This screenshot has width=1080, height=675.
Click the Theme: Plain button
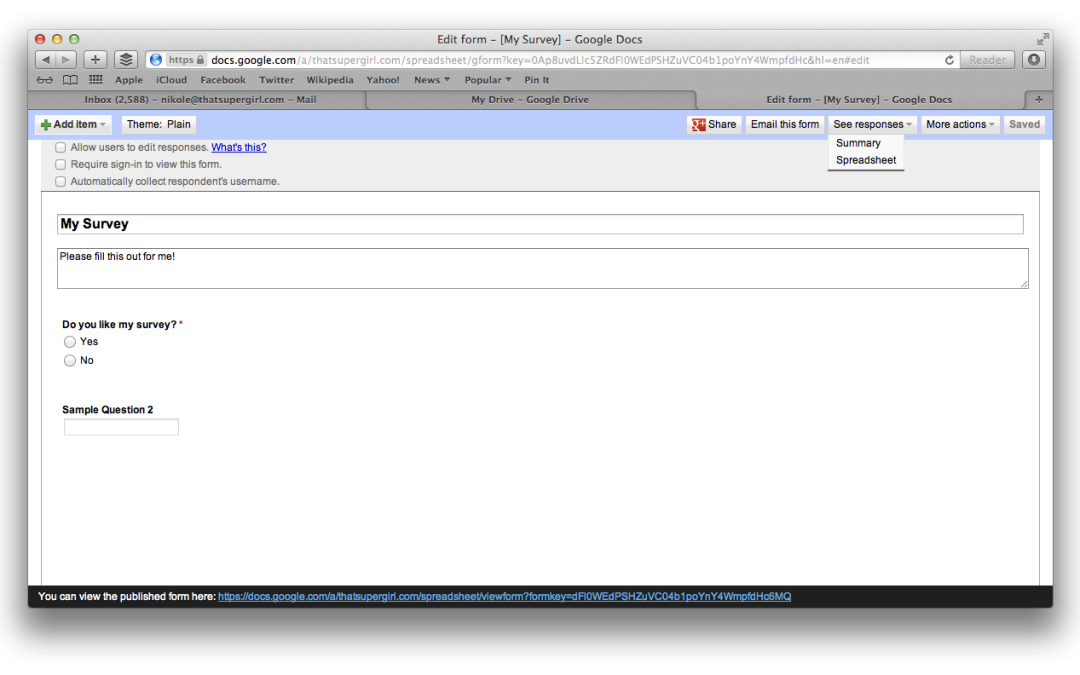[158, 125]
